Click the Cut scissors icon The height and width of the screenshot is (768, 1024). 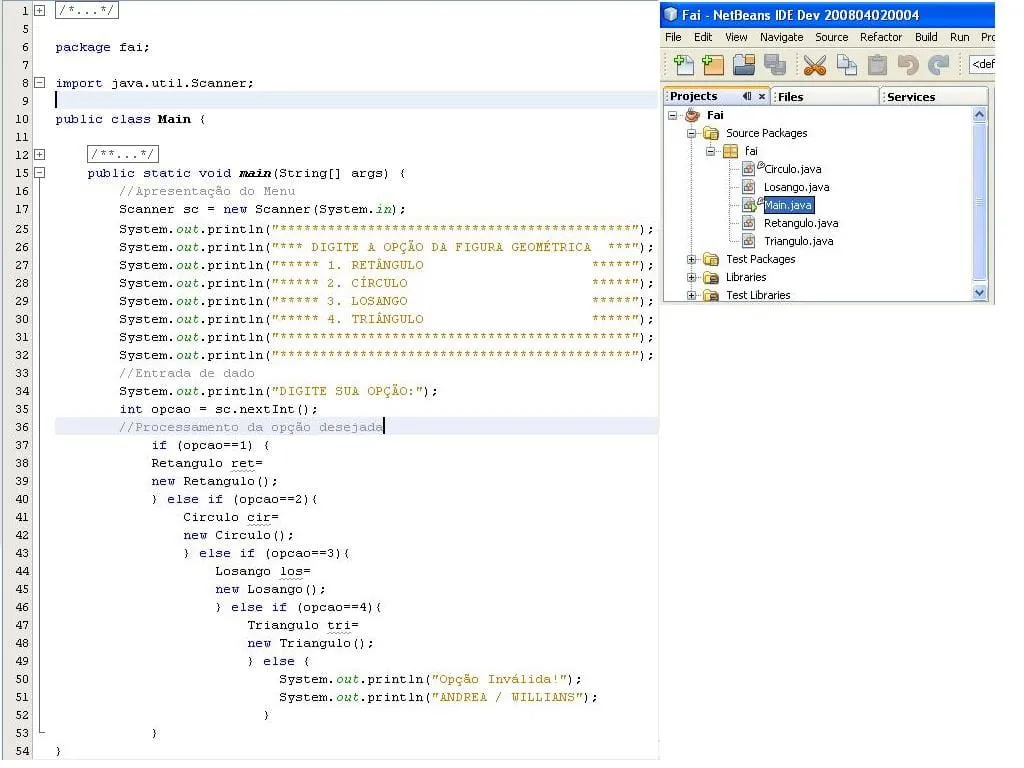[x=815, y=65]
